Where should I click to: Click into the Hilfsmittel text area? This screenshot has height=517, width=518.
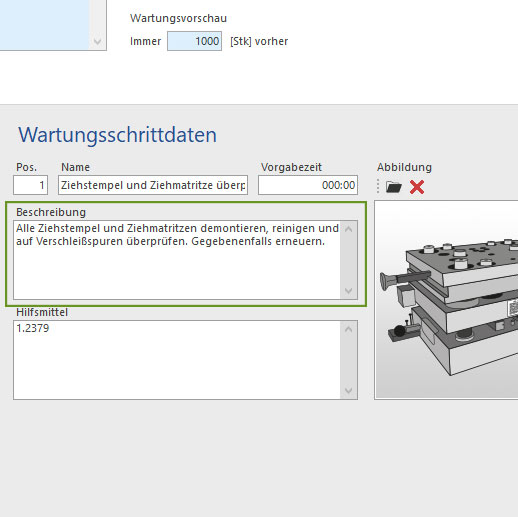tap(177, 360)
